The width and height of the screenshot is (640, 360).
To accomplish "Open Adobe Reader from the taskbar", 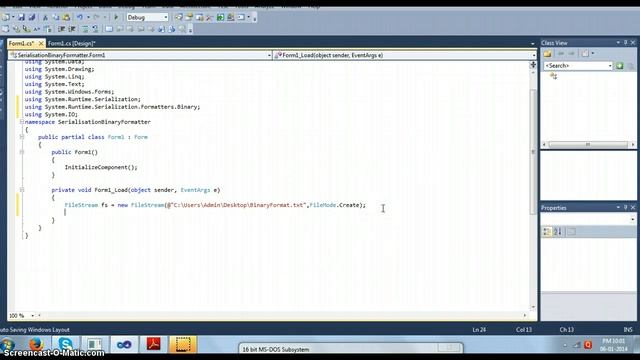I will (x=153, y=344).
